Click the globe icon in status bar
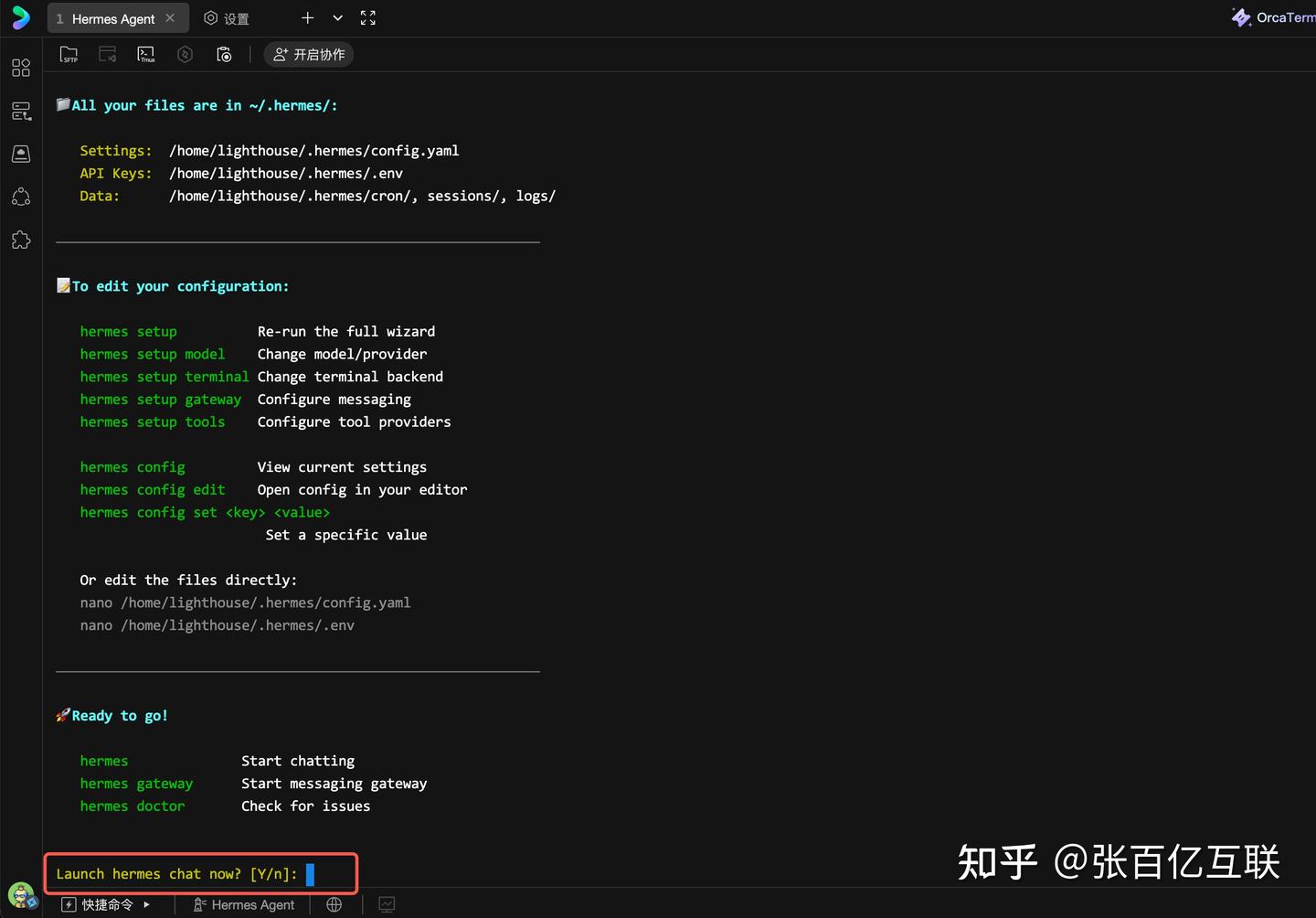Image resolution: width=1316 pixels, height=918 pixels. 334,904
